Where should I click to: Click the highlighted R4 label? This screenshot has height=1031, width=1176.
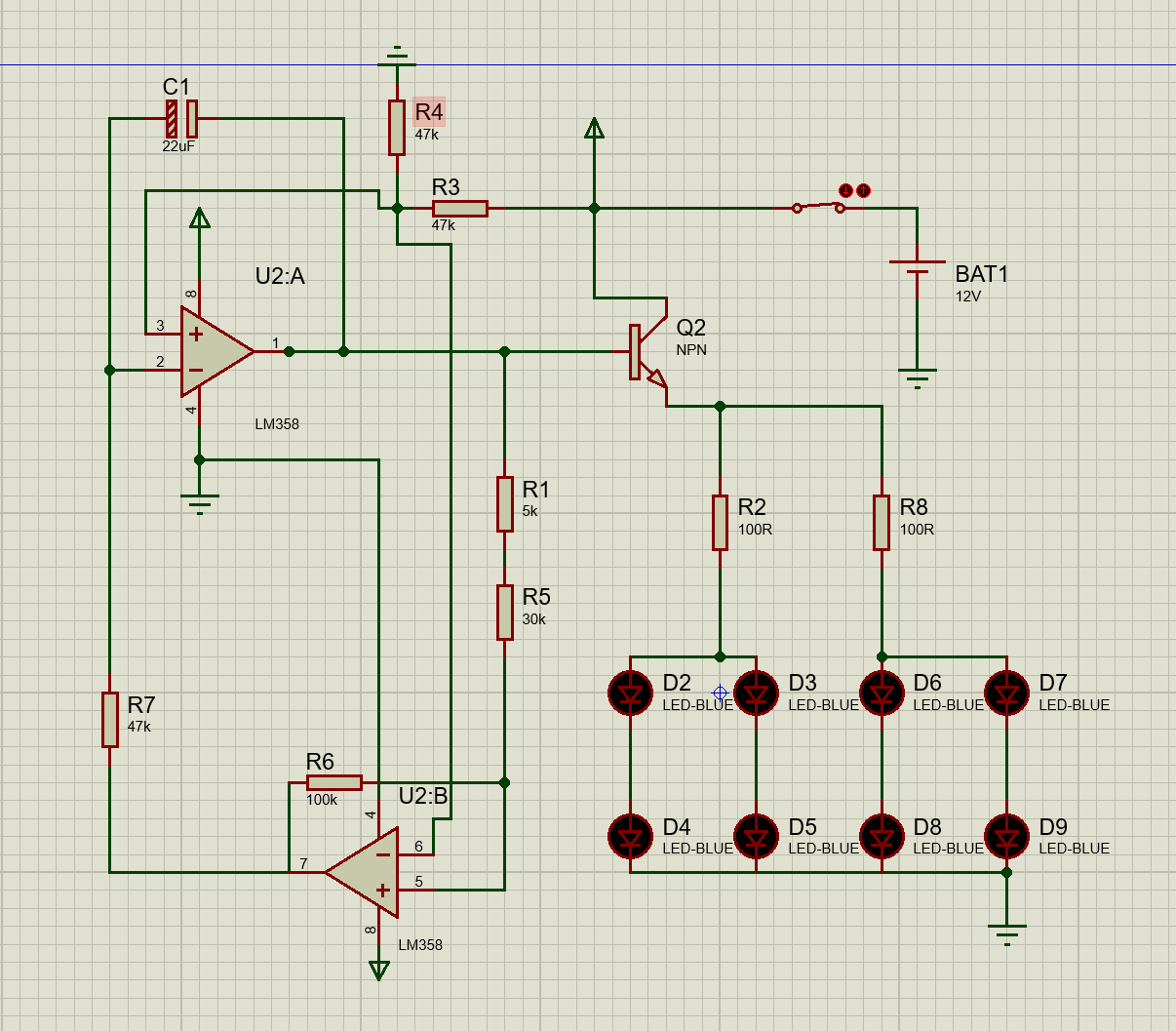point(429,111)
